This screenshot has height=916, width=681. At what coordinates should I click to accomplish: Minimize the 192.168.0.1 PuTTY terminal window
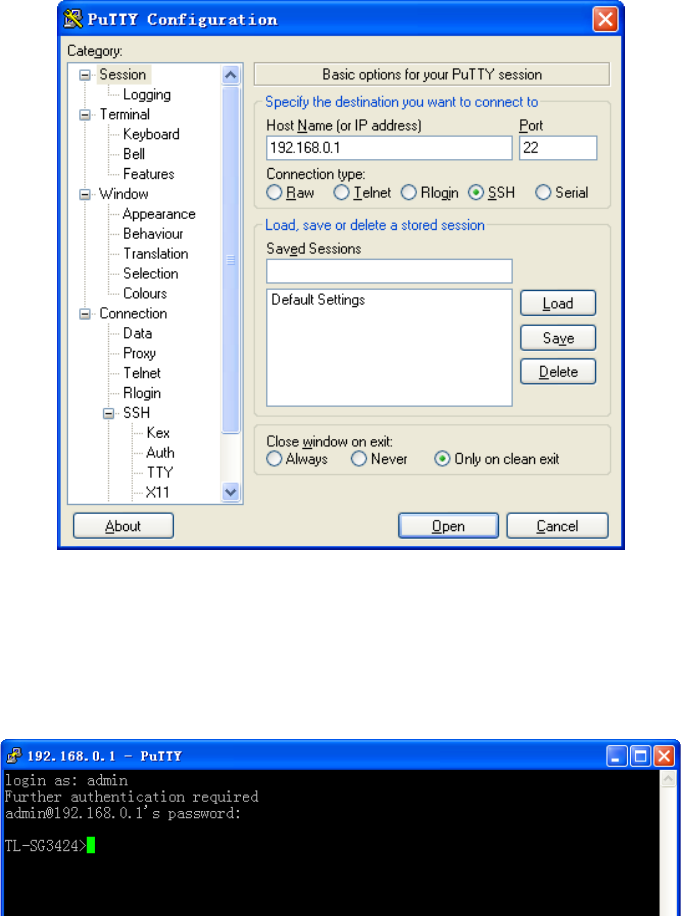click(x=616, y=757)
